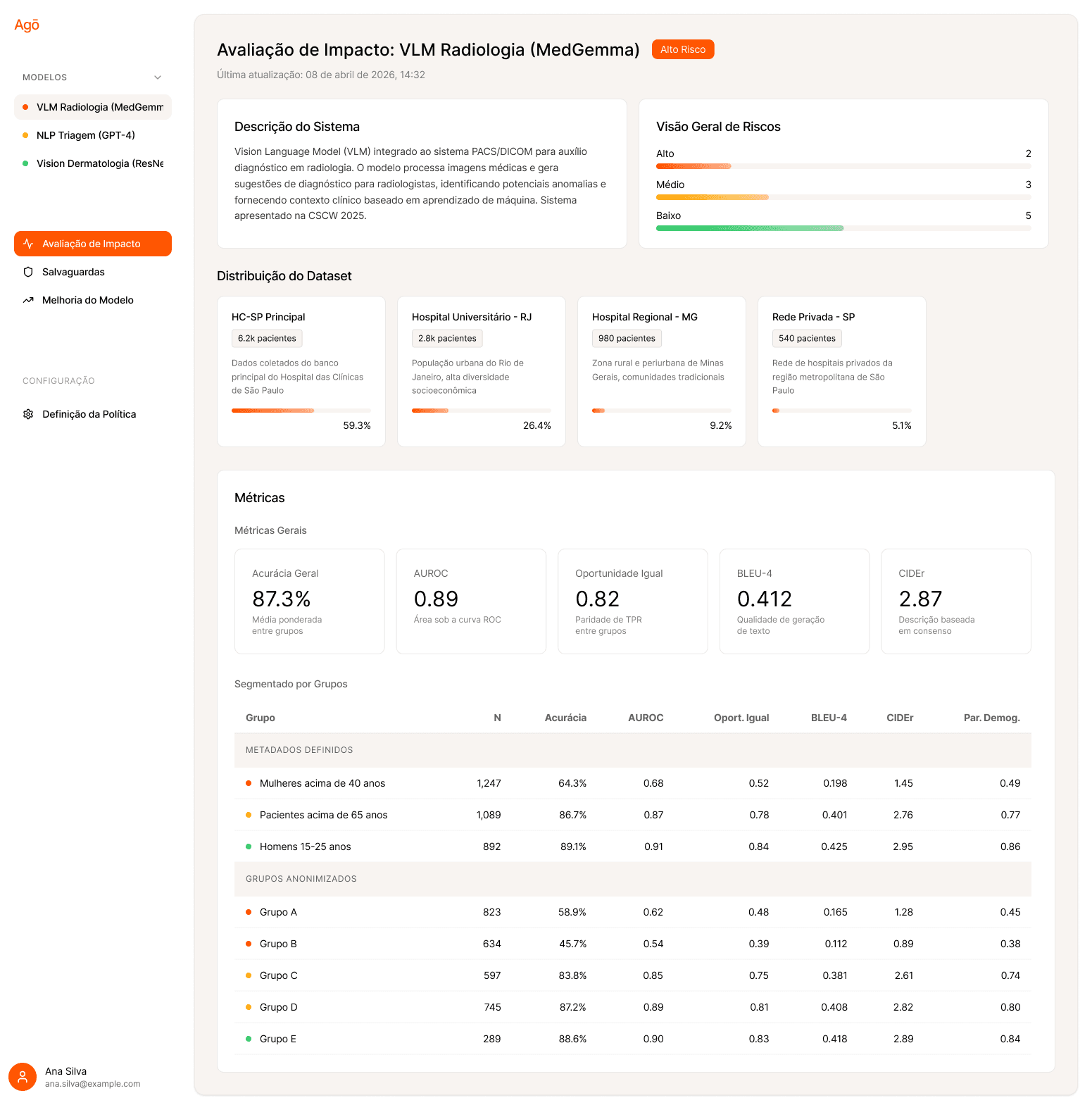This screenshot has width=1092, height=1105.
Task: Select the VLM Radiologia (MedGemma) model
Action: tap(93, 107)
